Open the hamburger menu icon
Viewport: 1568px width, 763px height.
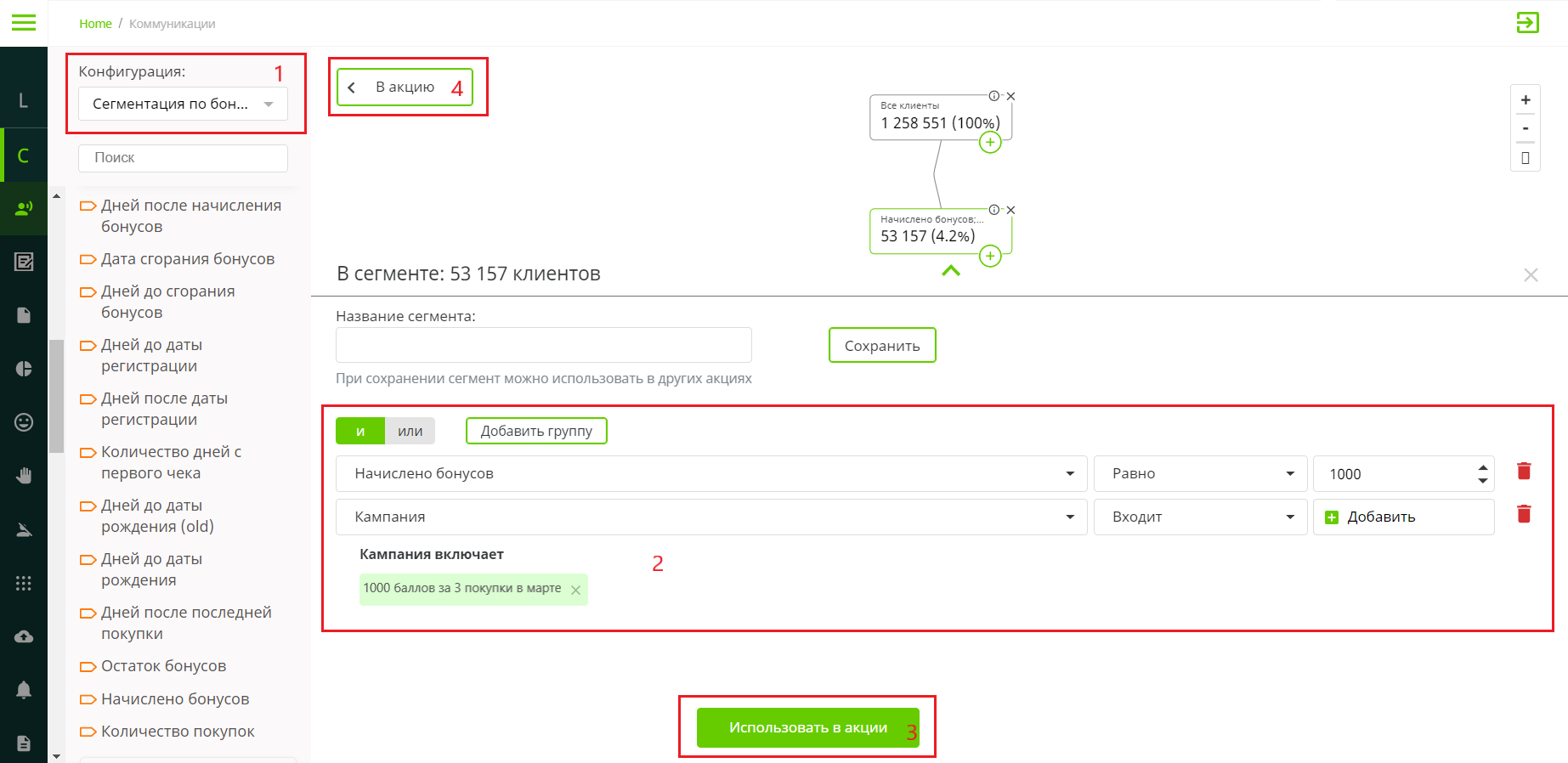[x=24, y=23]
